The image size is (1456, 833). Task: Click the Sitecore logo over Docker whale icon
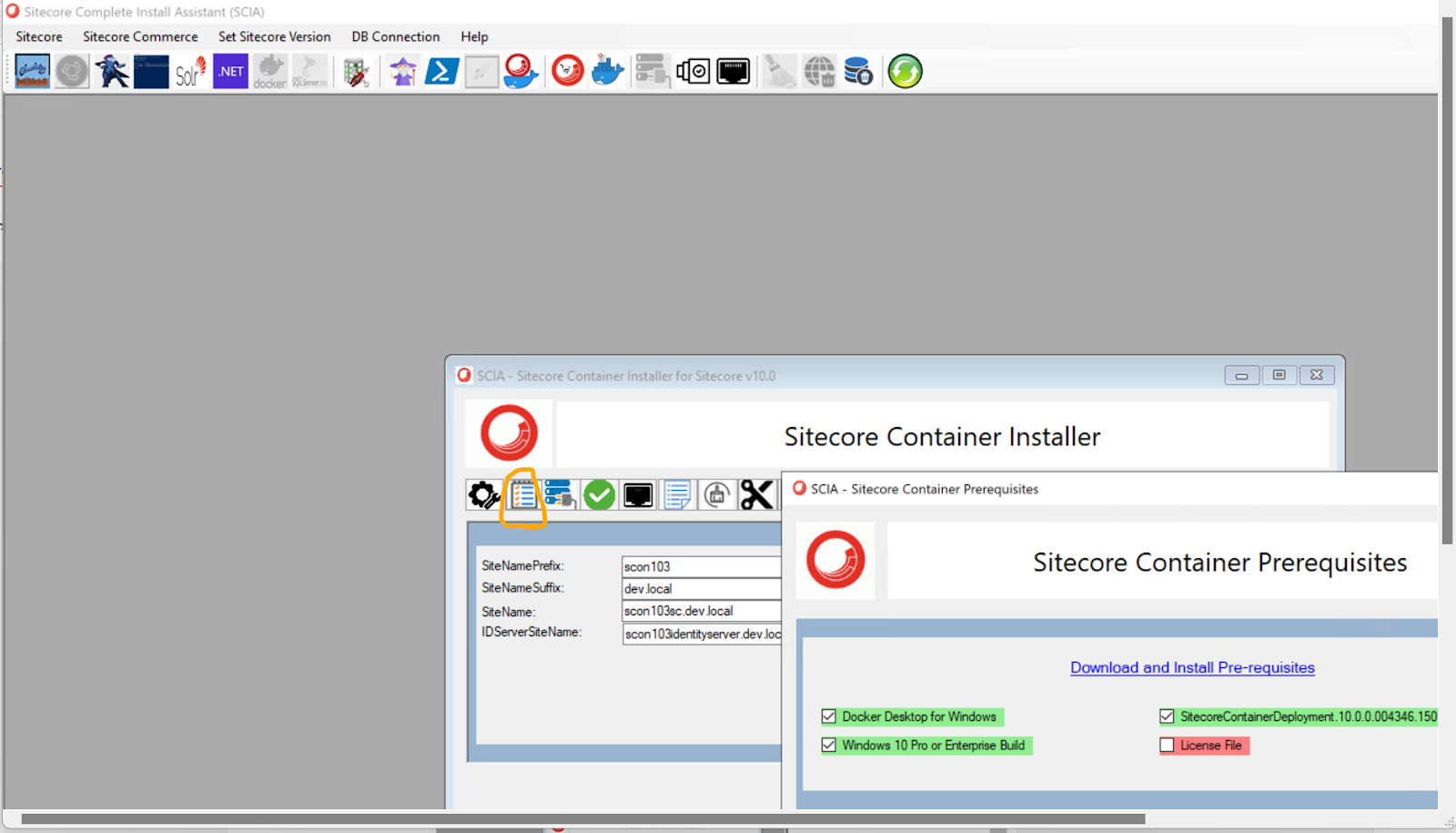521,71
